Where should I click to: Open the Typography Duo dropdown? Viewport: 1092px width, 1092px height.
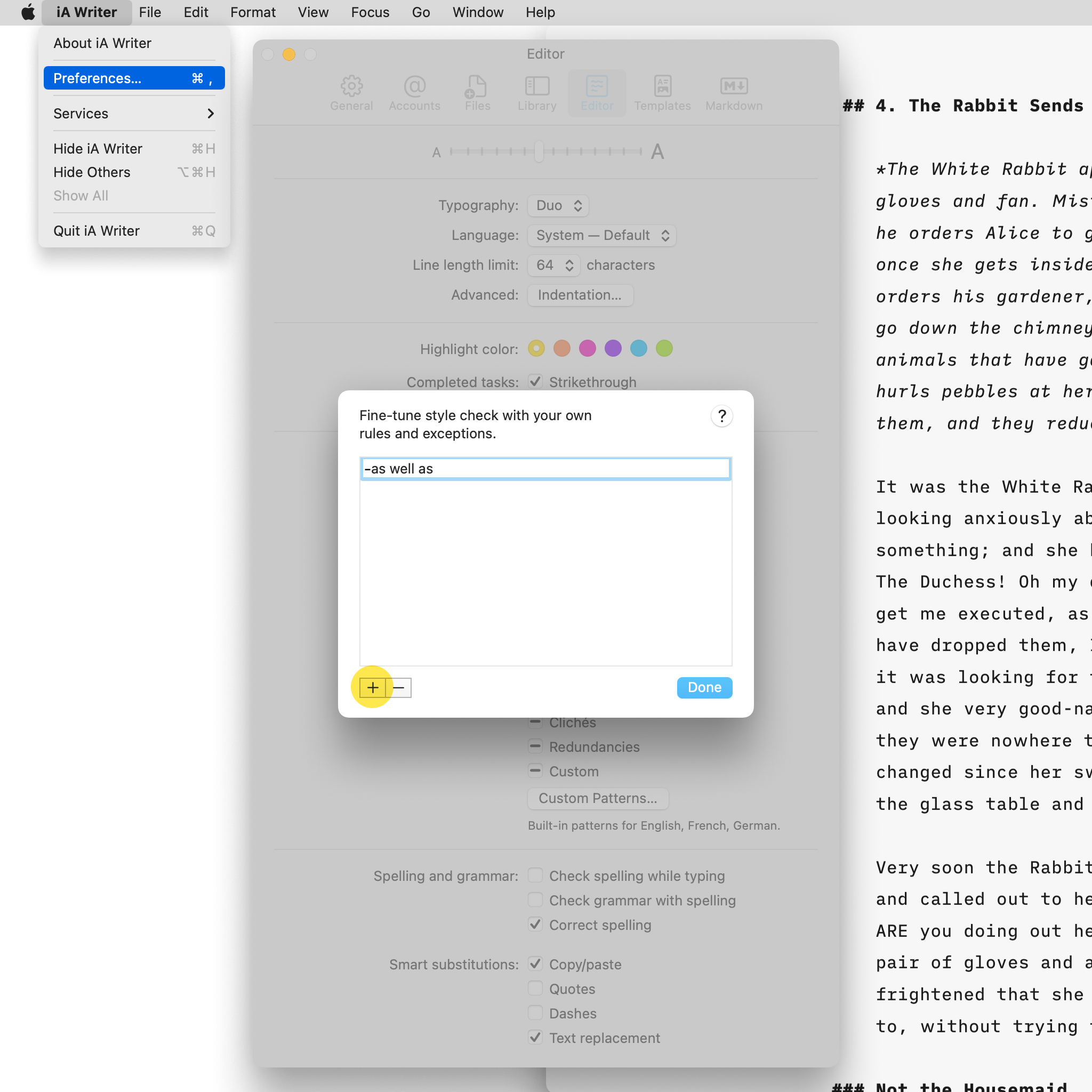point(558,205)
